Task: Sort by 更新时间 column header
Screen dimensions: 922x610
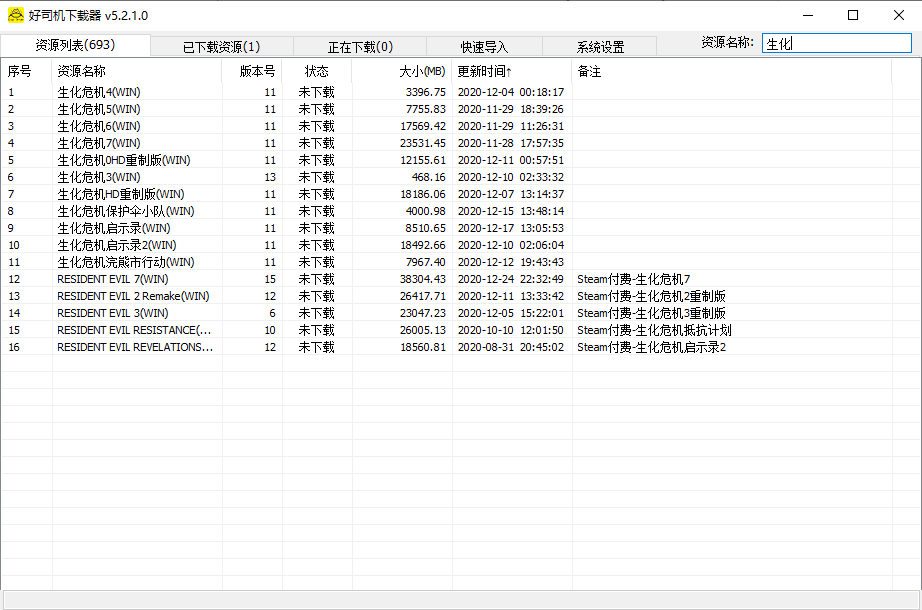Action: [x=512, y=71]
